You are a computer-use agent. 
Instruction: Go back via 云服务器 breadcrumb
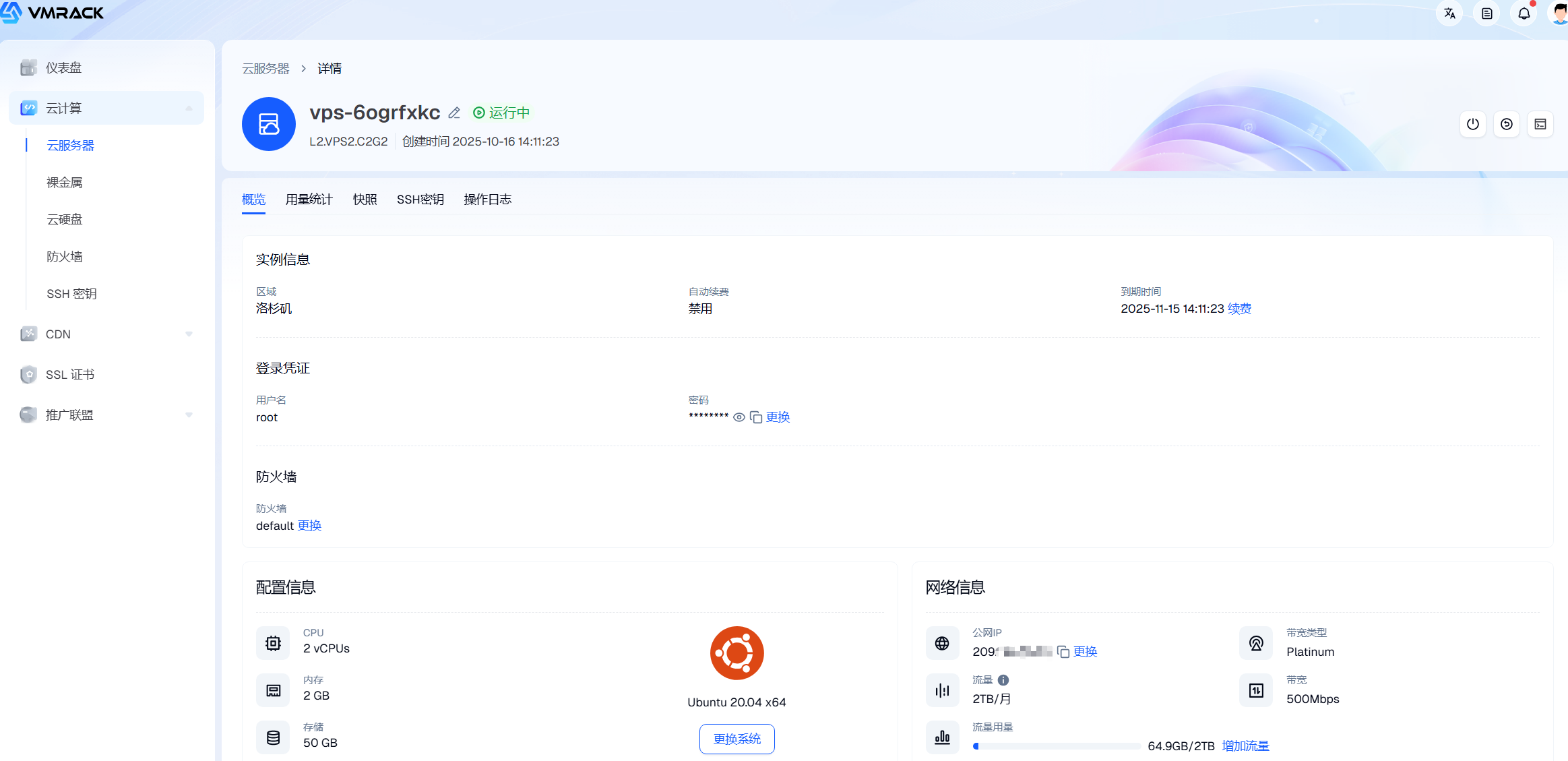click(265, 69)
